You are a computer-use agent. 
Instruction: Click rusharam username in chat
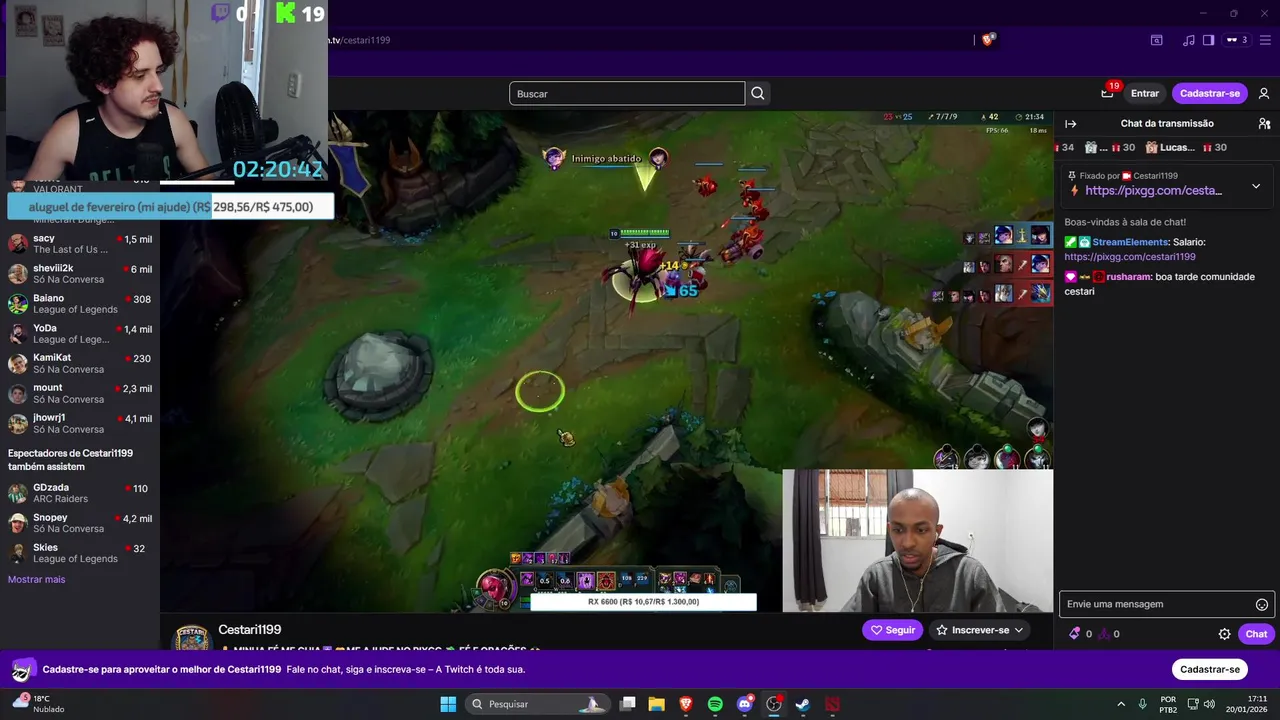point(1129,277)
